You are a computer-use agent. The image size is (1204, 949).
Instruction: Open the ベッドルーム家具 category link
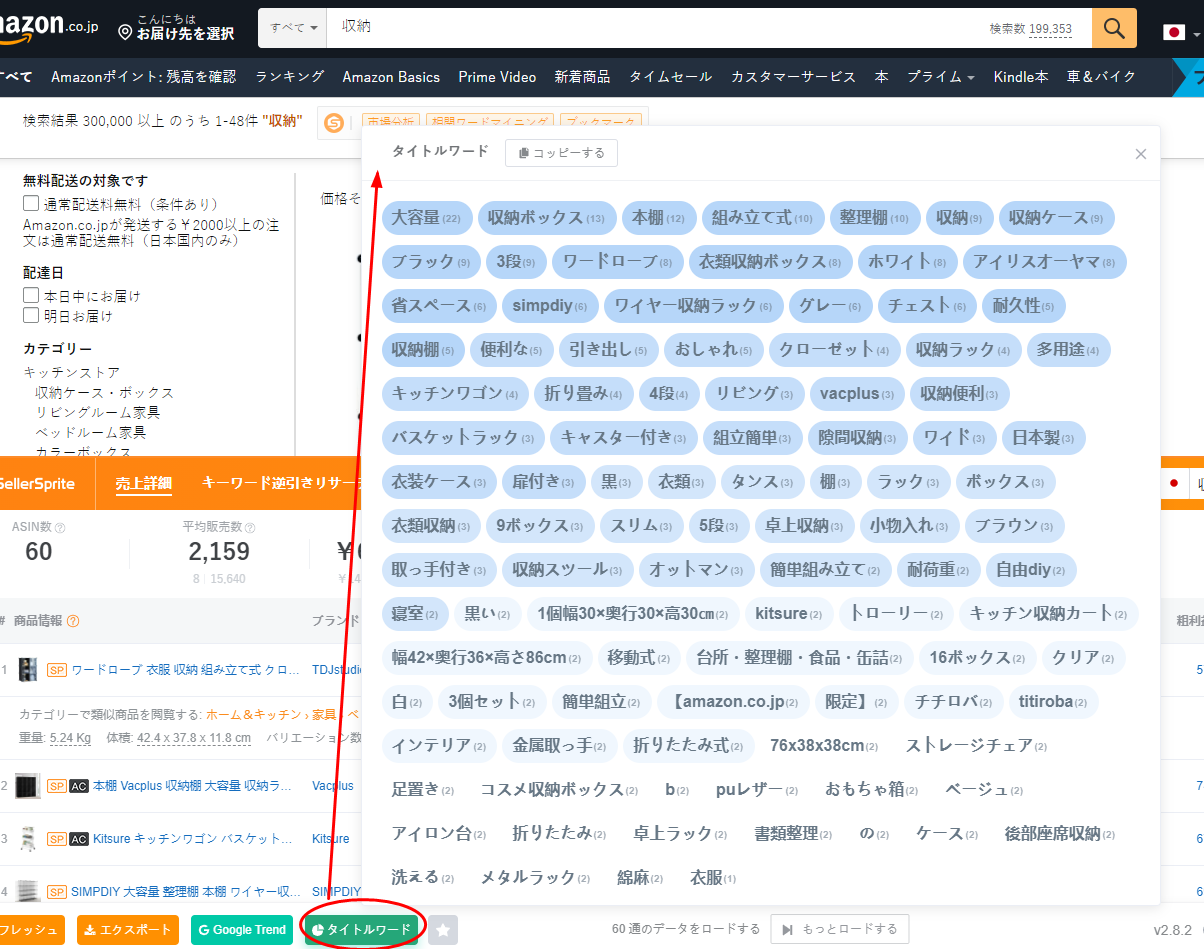(91, 432)
